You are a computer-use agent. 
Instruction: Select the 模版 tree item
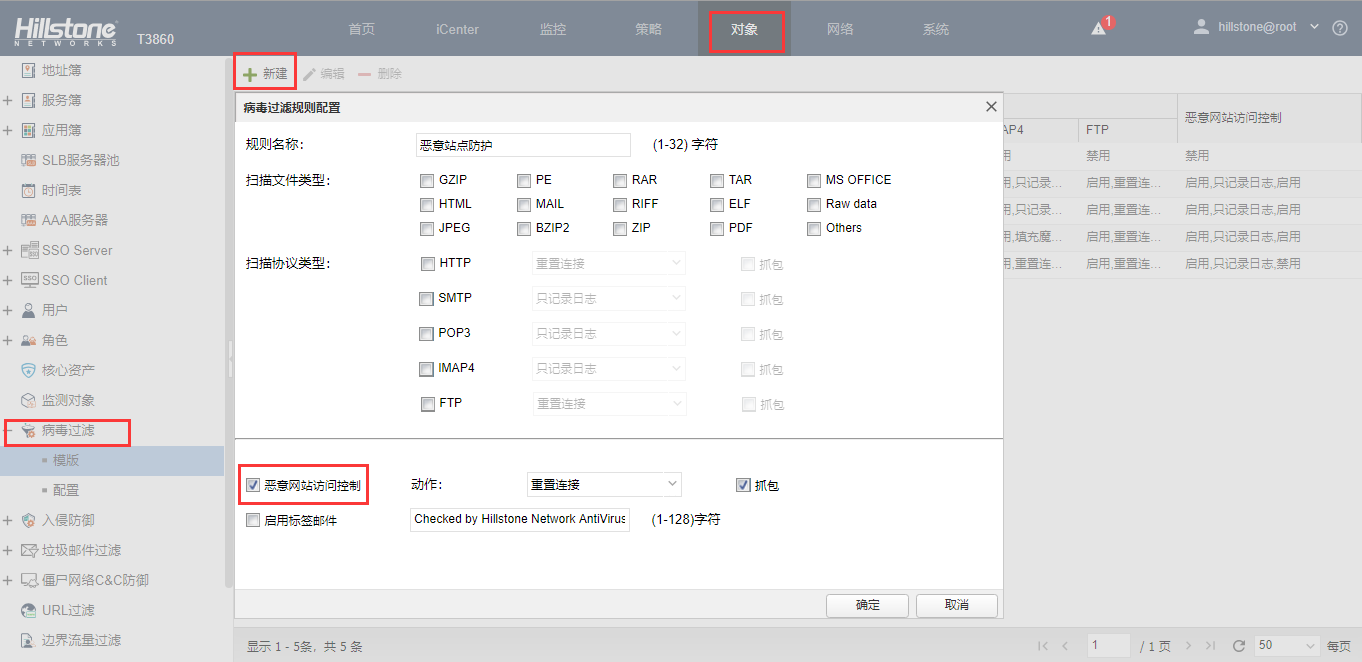coord(66,460)
